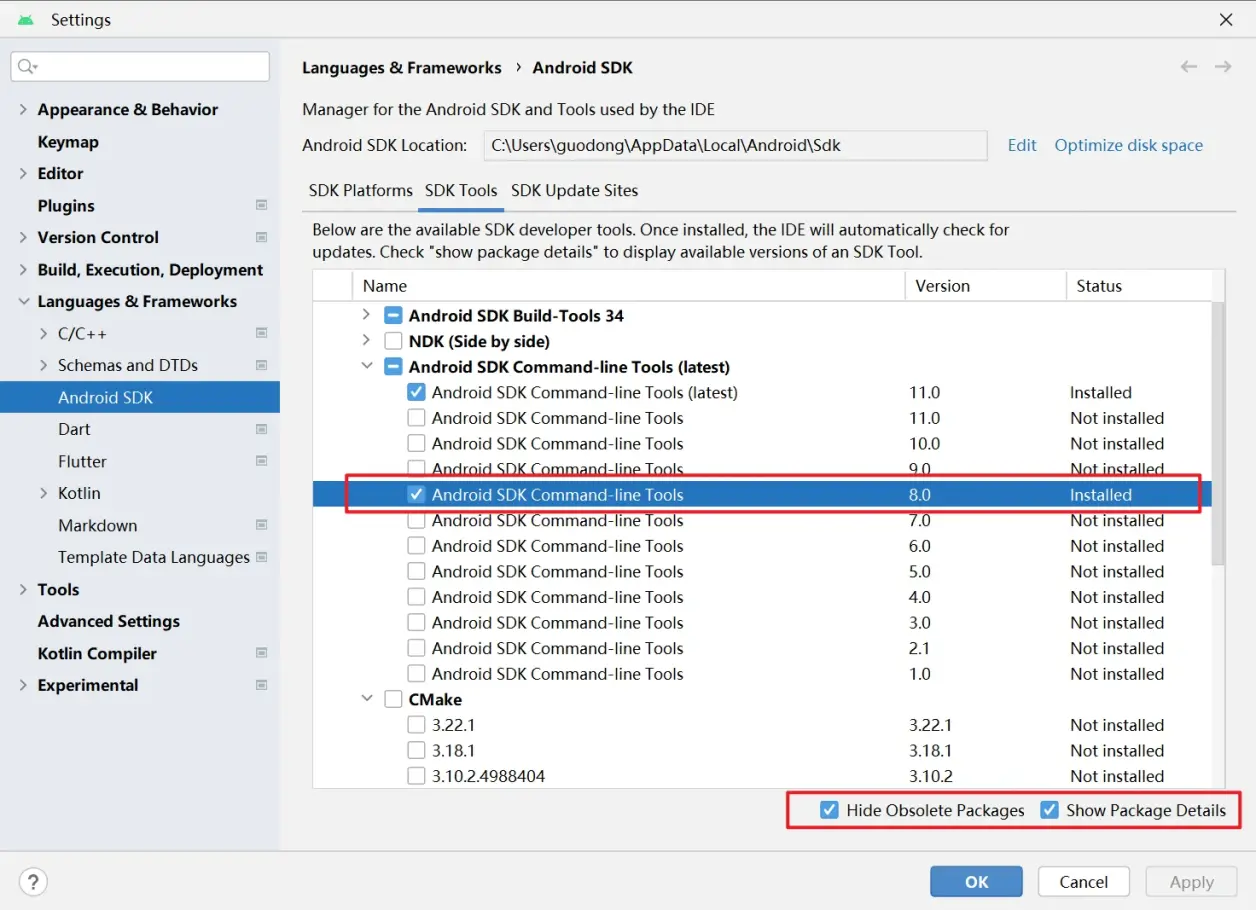Click the OK button
Image resolution: width=1256 pixels, height=910 pixels.
coord(976,881)
